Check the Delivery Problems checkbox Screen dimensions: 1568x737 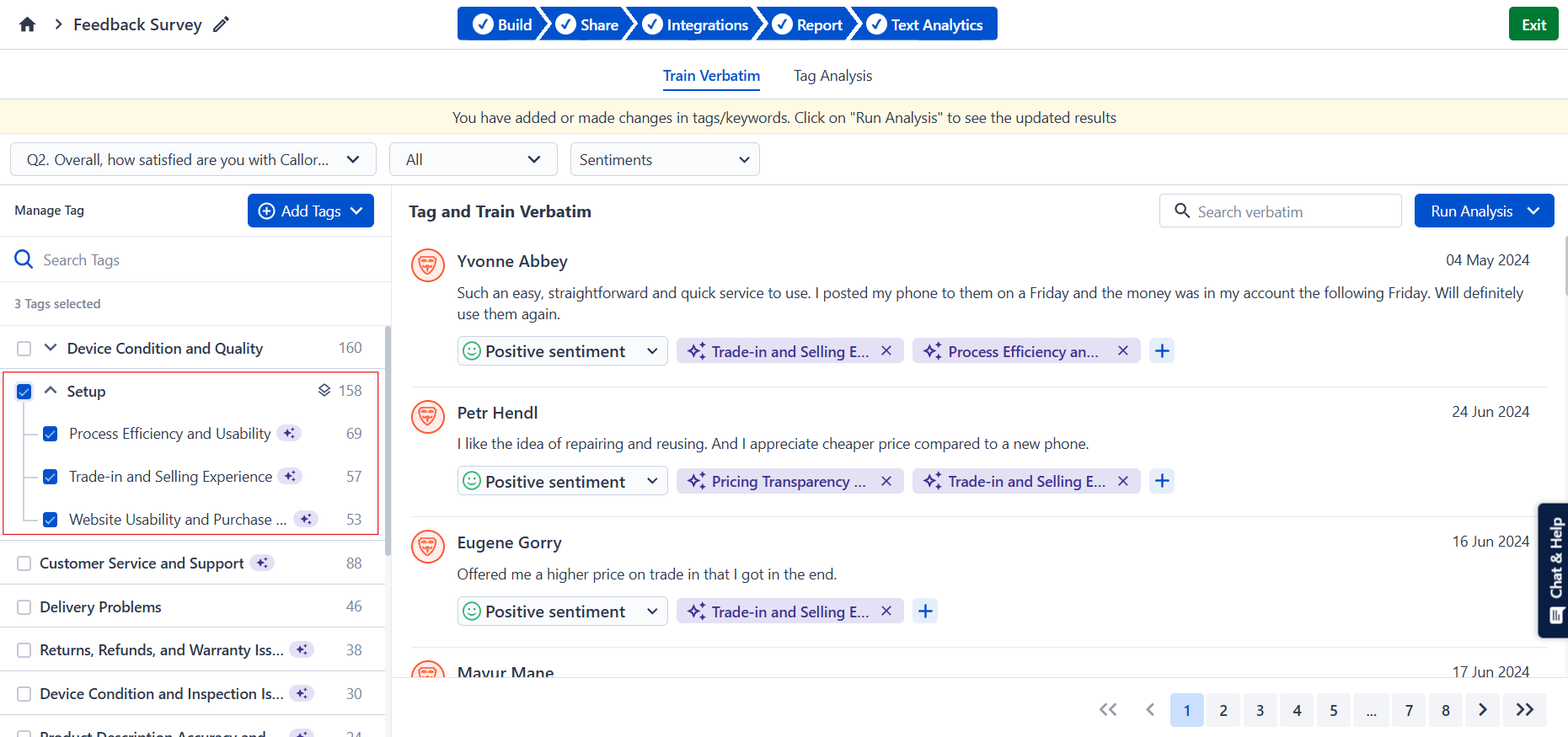pos(24,607)
